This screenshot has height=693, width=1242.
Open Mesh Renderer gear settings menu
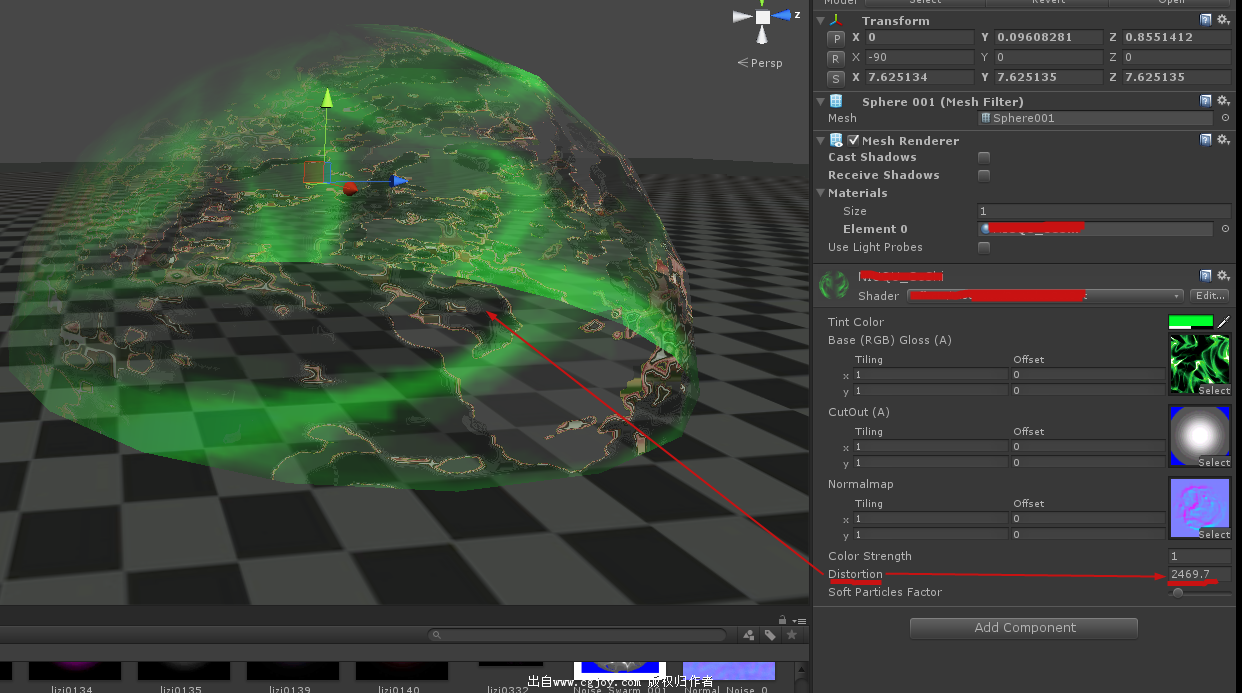pos(1223,140)
